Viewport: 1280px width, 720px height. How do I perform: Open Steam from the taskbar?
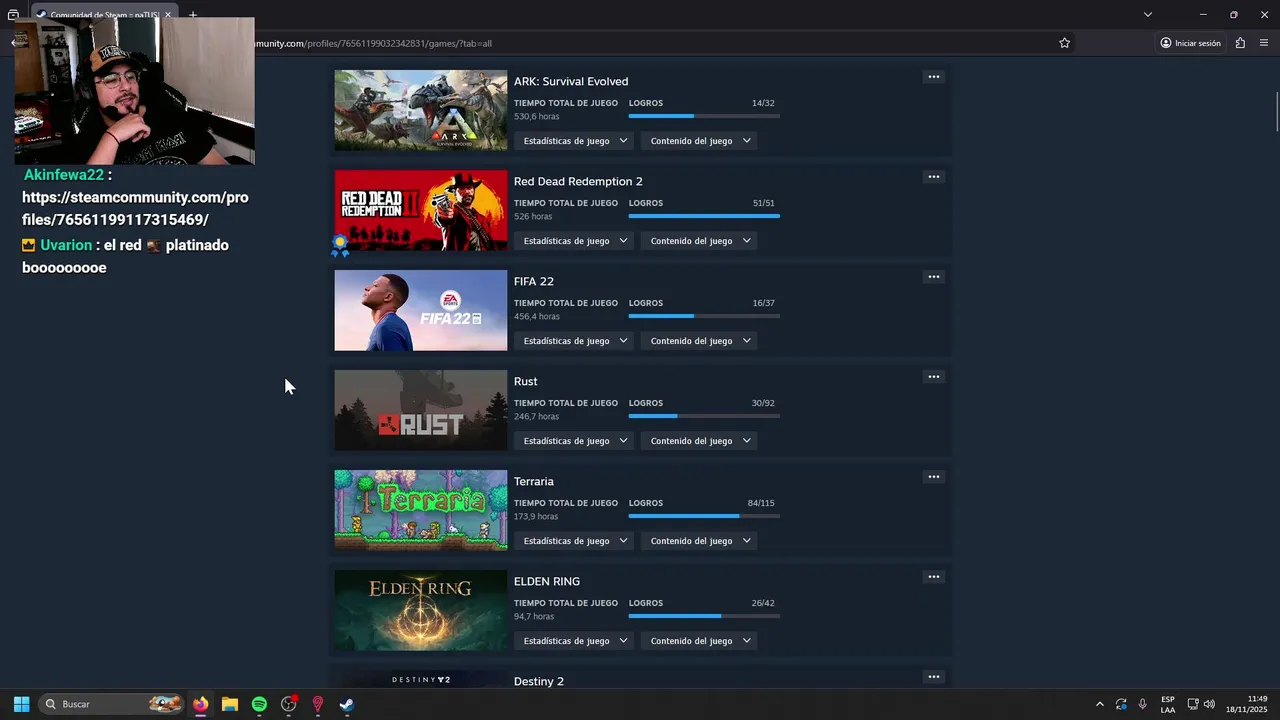click(346, 704)
